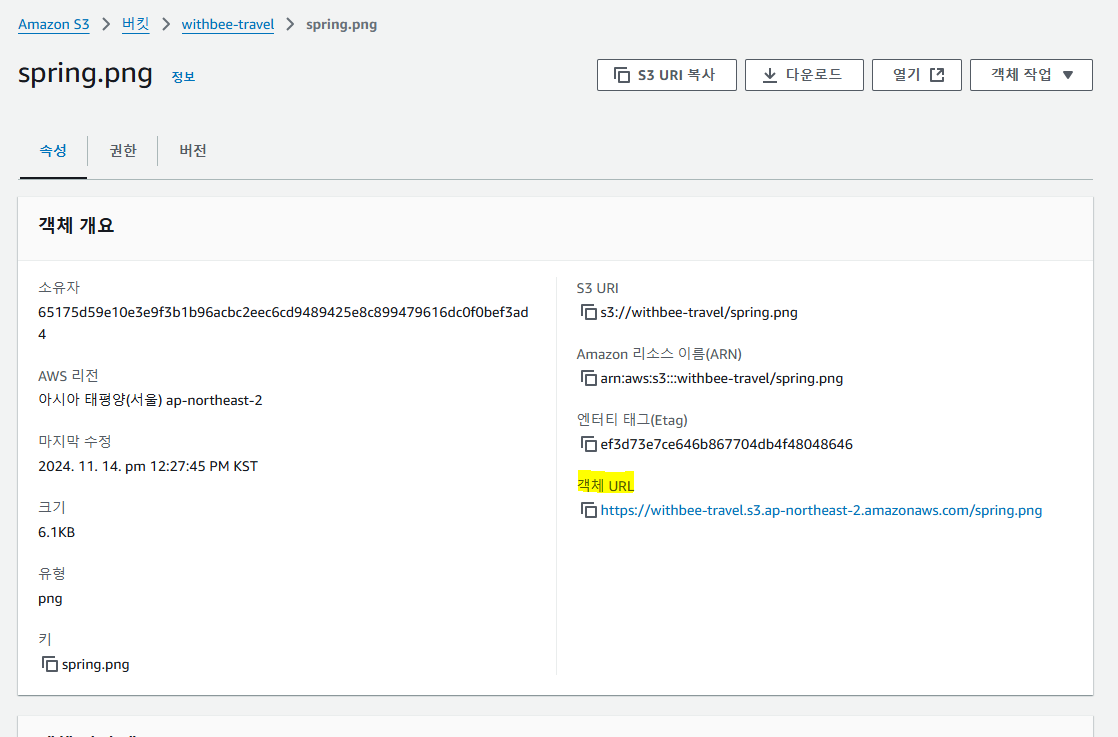This screenshot has height=737, width=1118.
Task: Click the region text ap-northeast-2
Action: (150, 400)
